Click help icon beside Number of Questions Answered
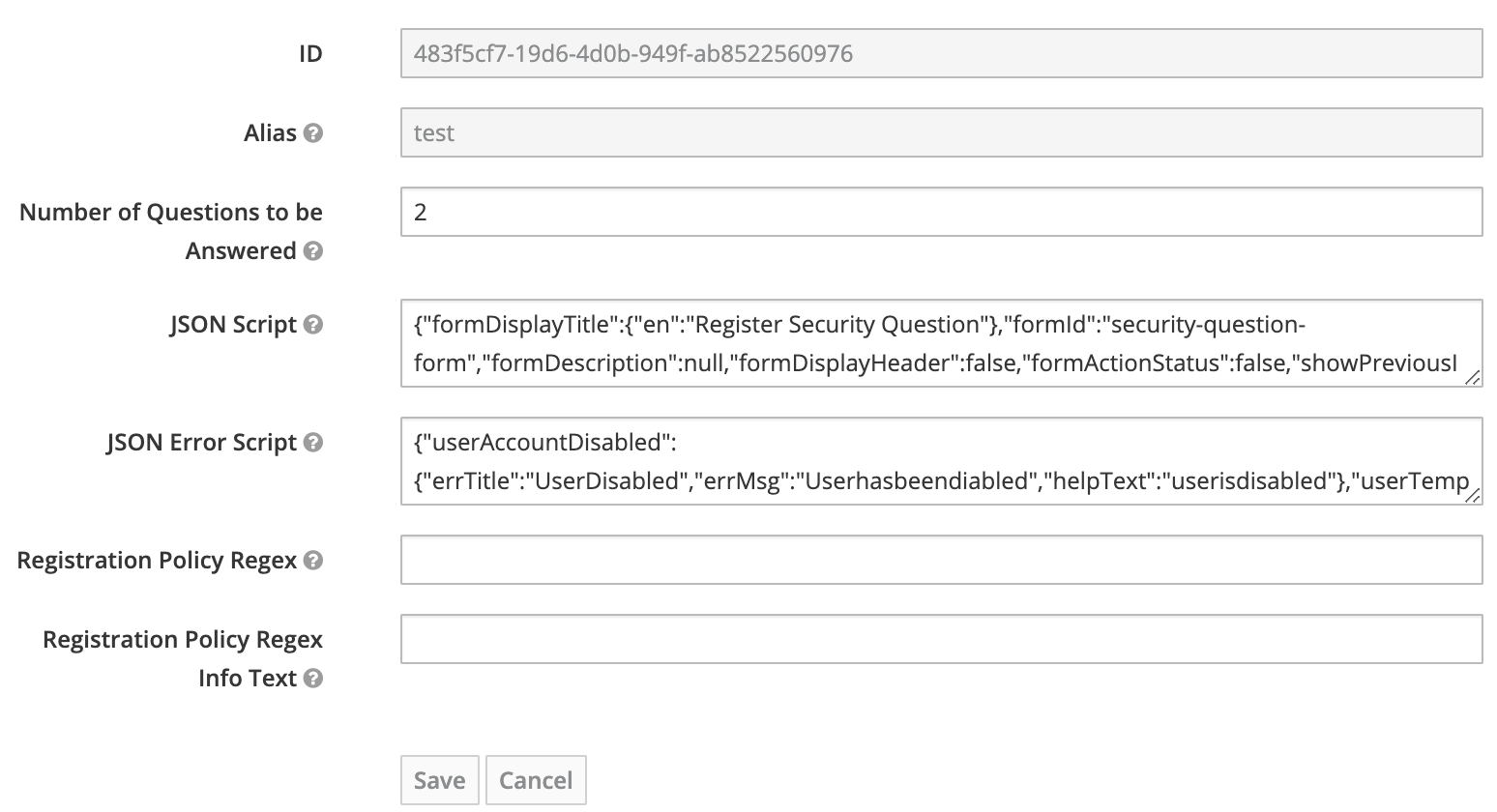The width and height of the screenshot is (1497, 812). click(x=313, y=251)
